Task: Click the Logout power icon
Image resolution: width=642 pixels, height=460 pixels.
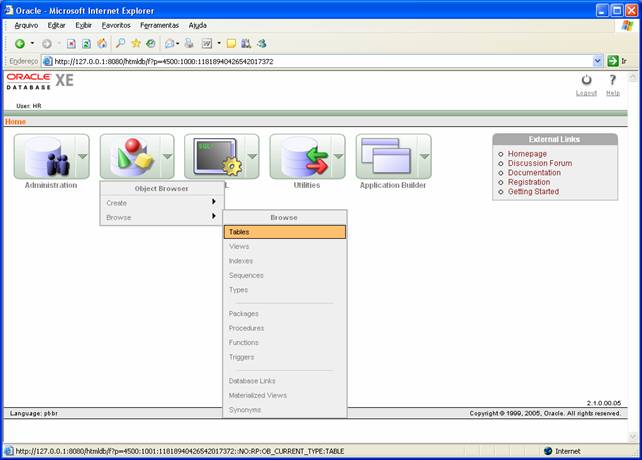Action: click(586, 81)
